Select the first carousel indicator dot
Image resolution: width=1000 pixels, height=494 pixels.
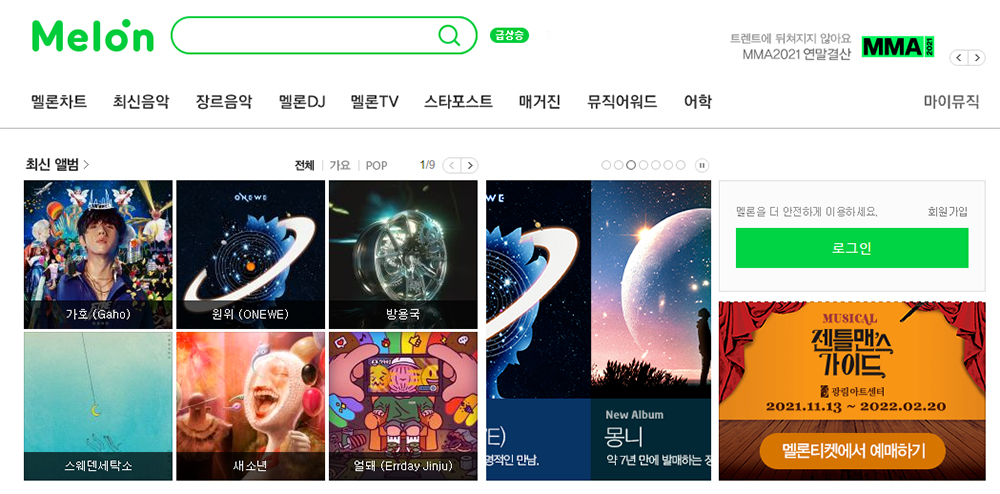[607, 165]
